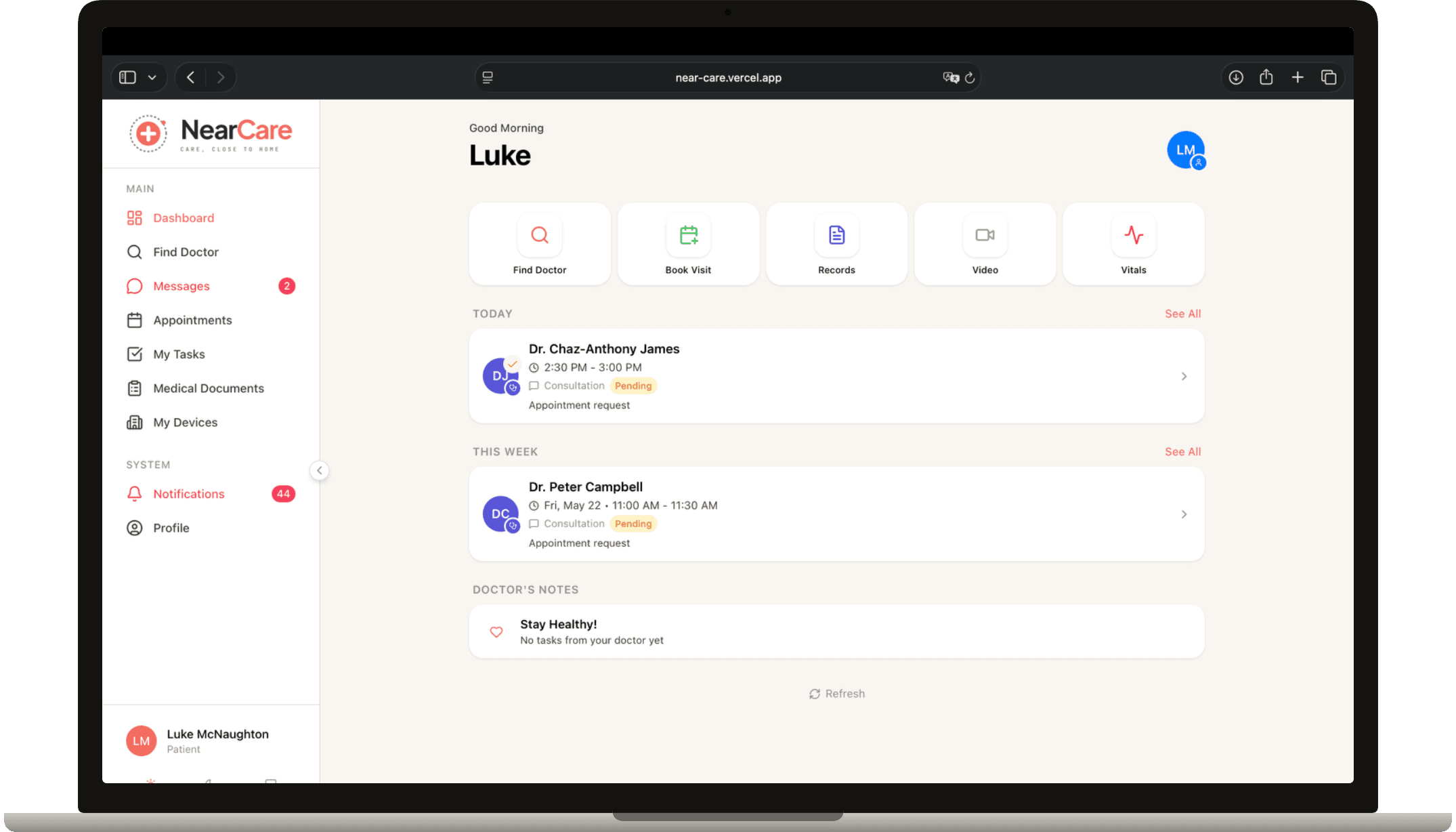Click the Messages unread badge showing 2
This screenshot has width=1456, height=832.
click(286, 286)
